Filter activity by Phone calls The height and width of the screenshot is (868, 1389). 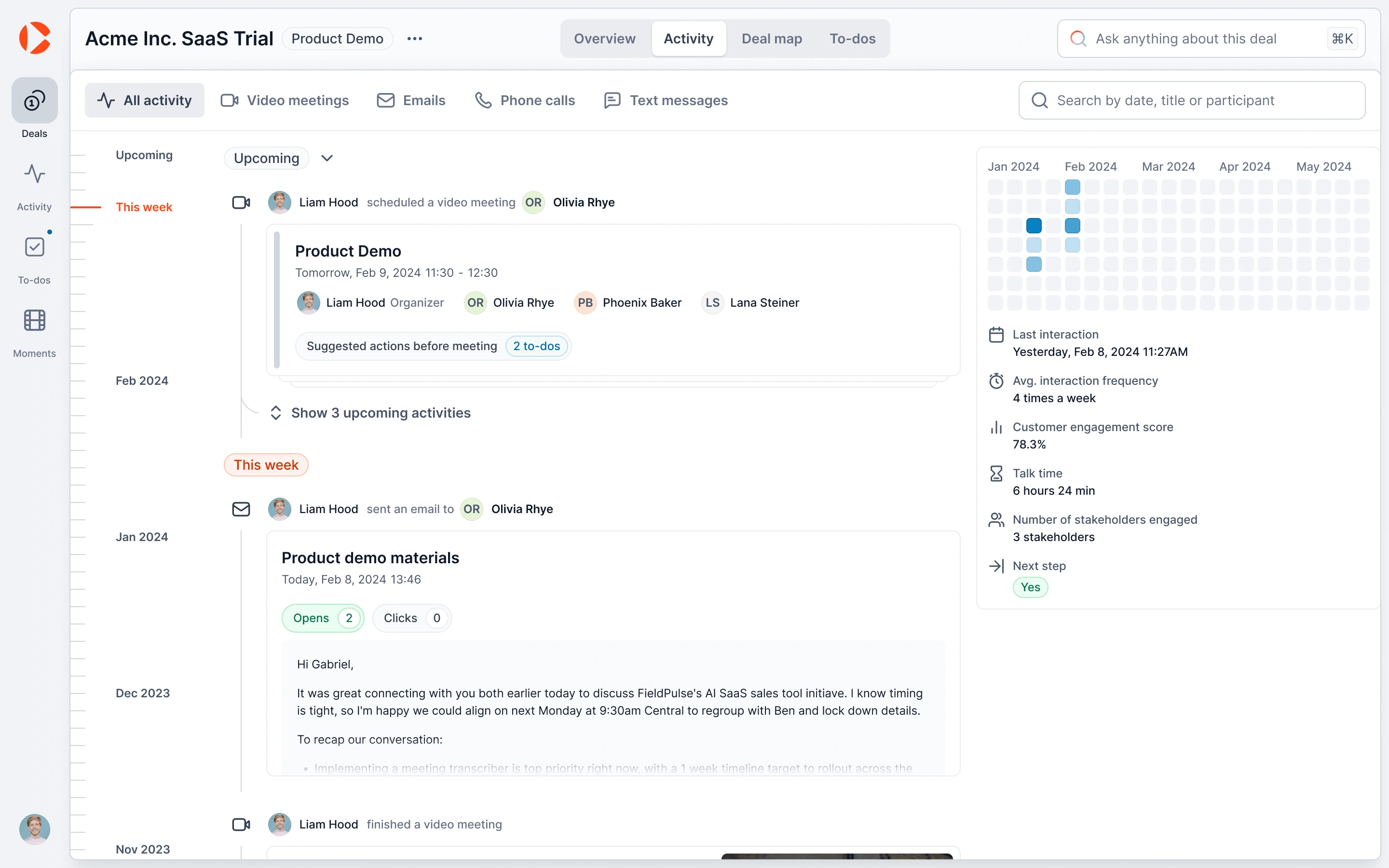click(525, 100)
